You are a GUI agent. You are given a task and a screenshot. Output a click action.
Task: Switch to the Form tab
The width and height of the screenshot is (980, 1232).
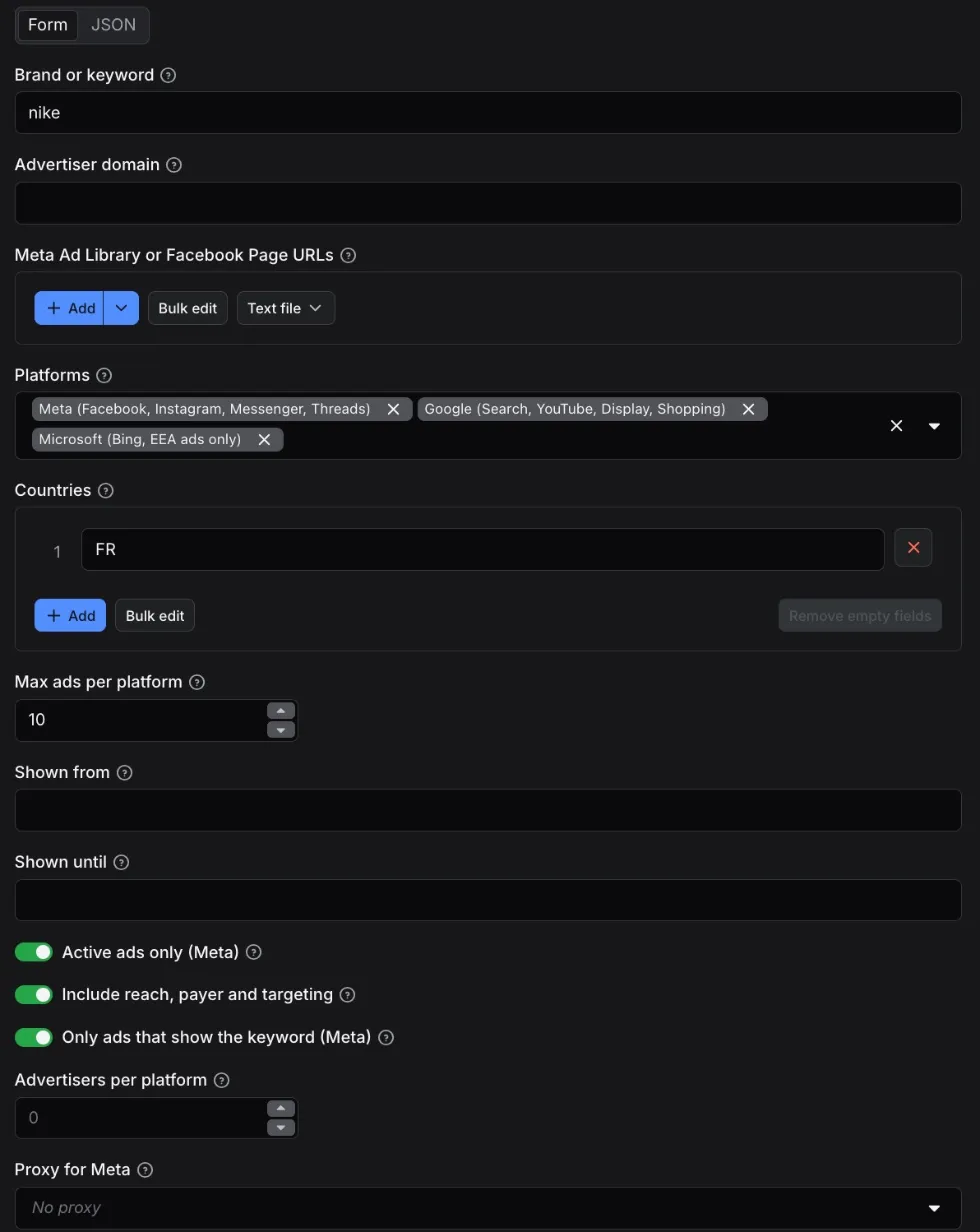pyautogui.click(x=48, y=25)
